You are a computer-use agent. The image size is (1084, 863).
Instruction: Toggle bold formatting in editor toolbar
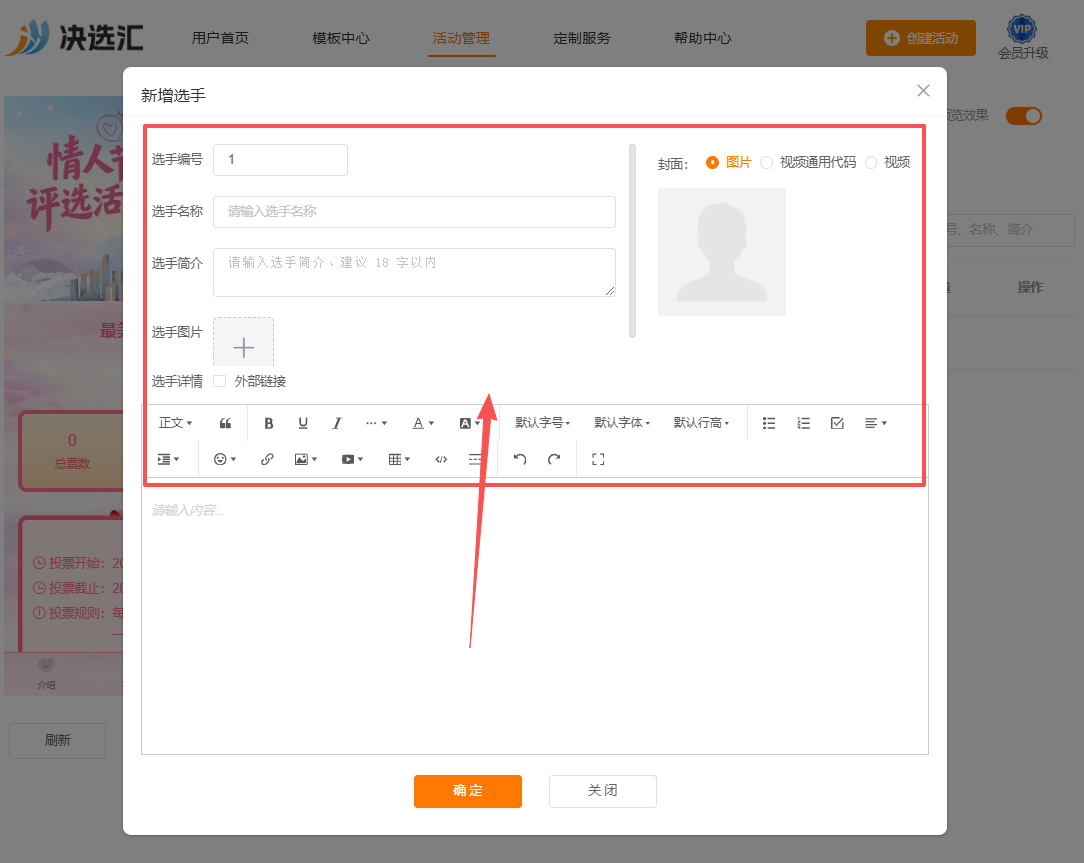tap(269, 423)
